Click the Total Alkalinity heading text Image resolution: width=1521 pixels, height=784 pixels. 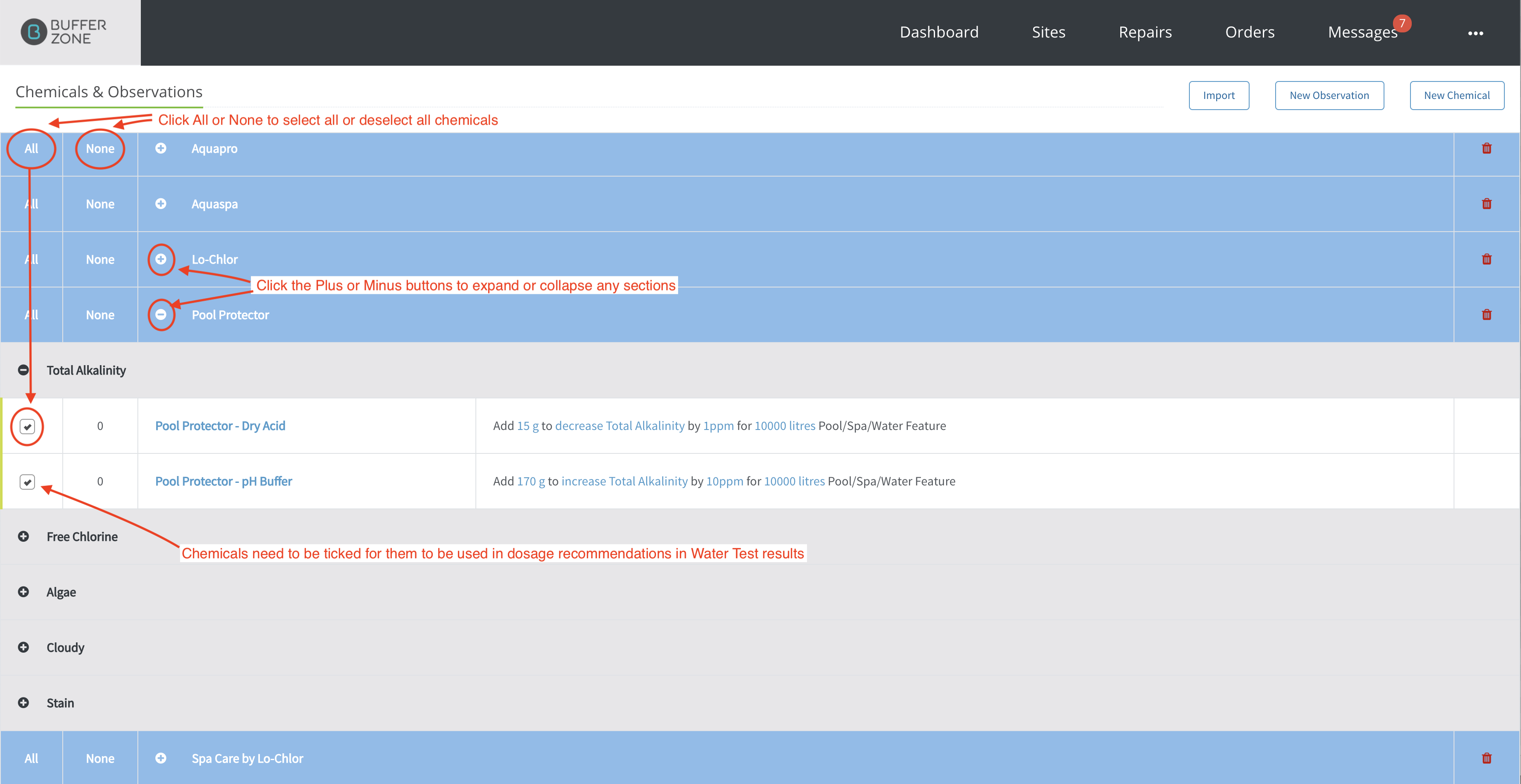[x=86, y=371]
